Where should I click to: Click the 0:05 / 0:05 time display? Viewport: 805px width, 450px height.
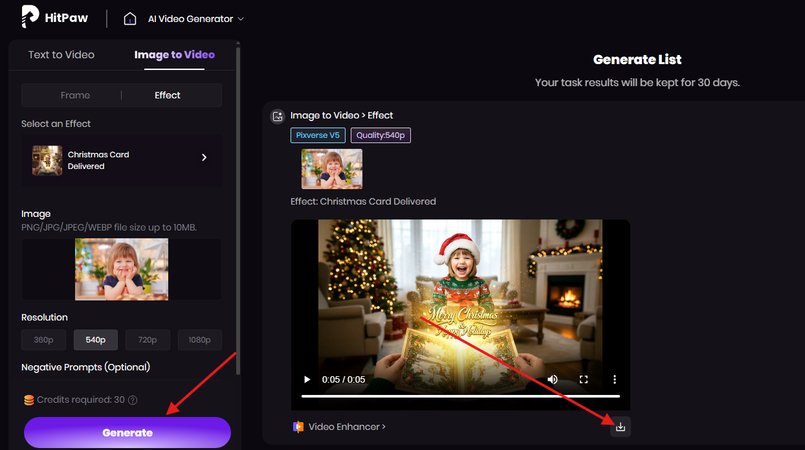(x=343, y=380)
